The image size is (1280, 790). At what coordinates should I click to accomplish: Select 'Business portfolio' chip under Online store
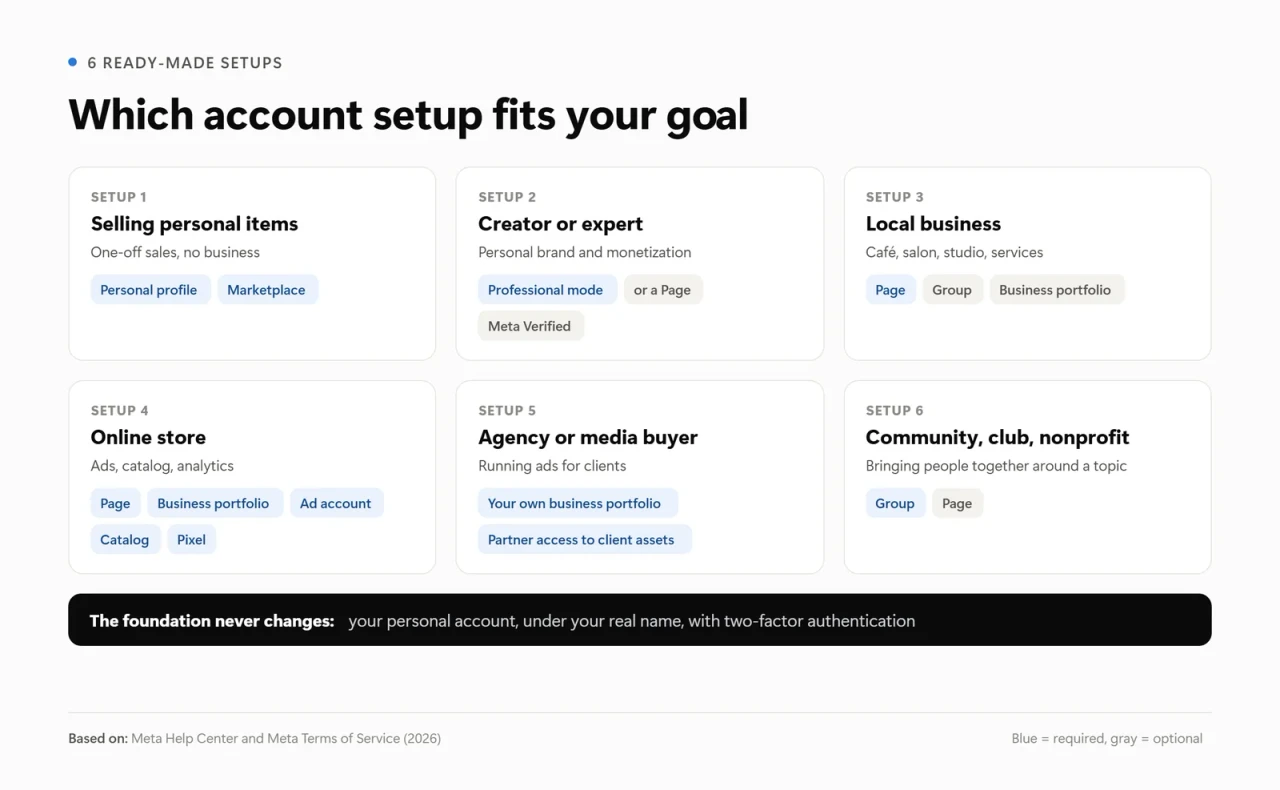point(214,503)
